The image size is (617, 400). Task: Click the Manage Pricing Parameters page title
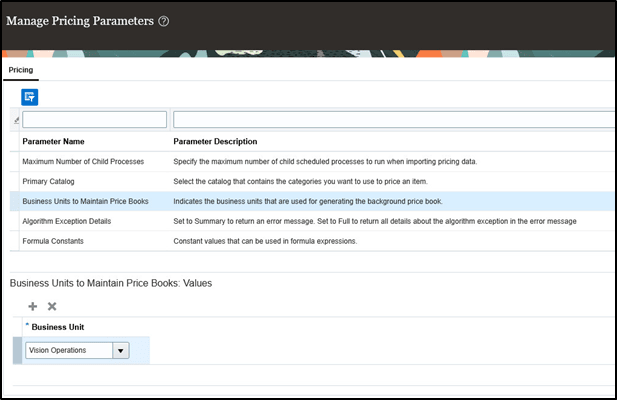tap(80, 21)
